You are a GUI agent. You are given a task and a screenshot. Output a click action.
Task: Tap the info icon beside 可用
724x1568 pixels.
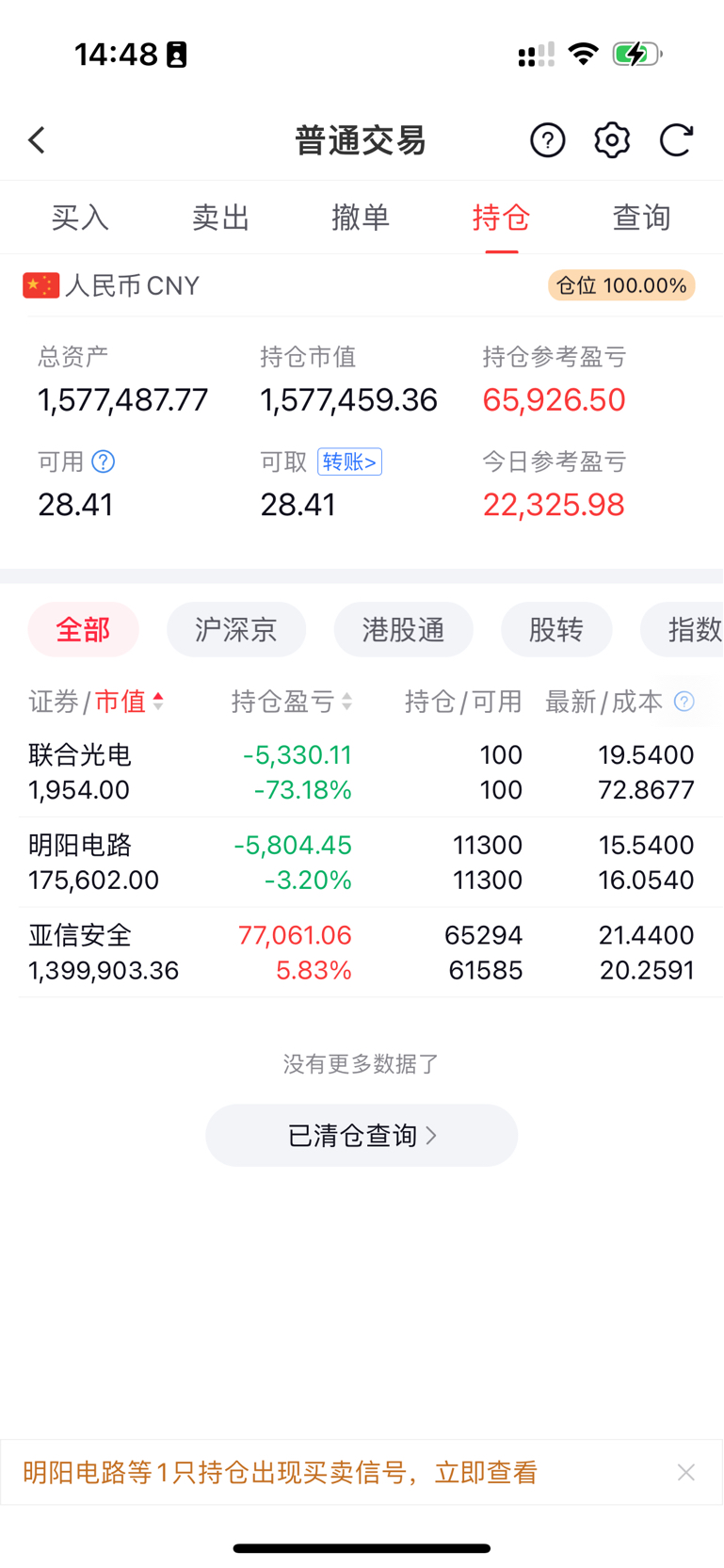point(104,461)
